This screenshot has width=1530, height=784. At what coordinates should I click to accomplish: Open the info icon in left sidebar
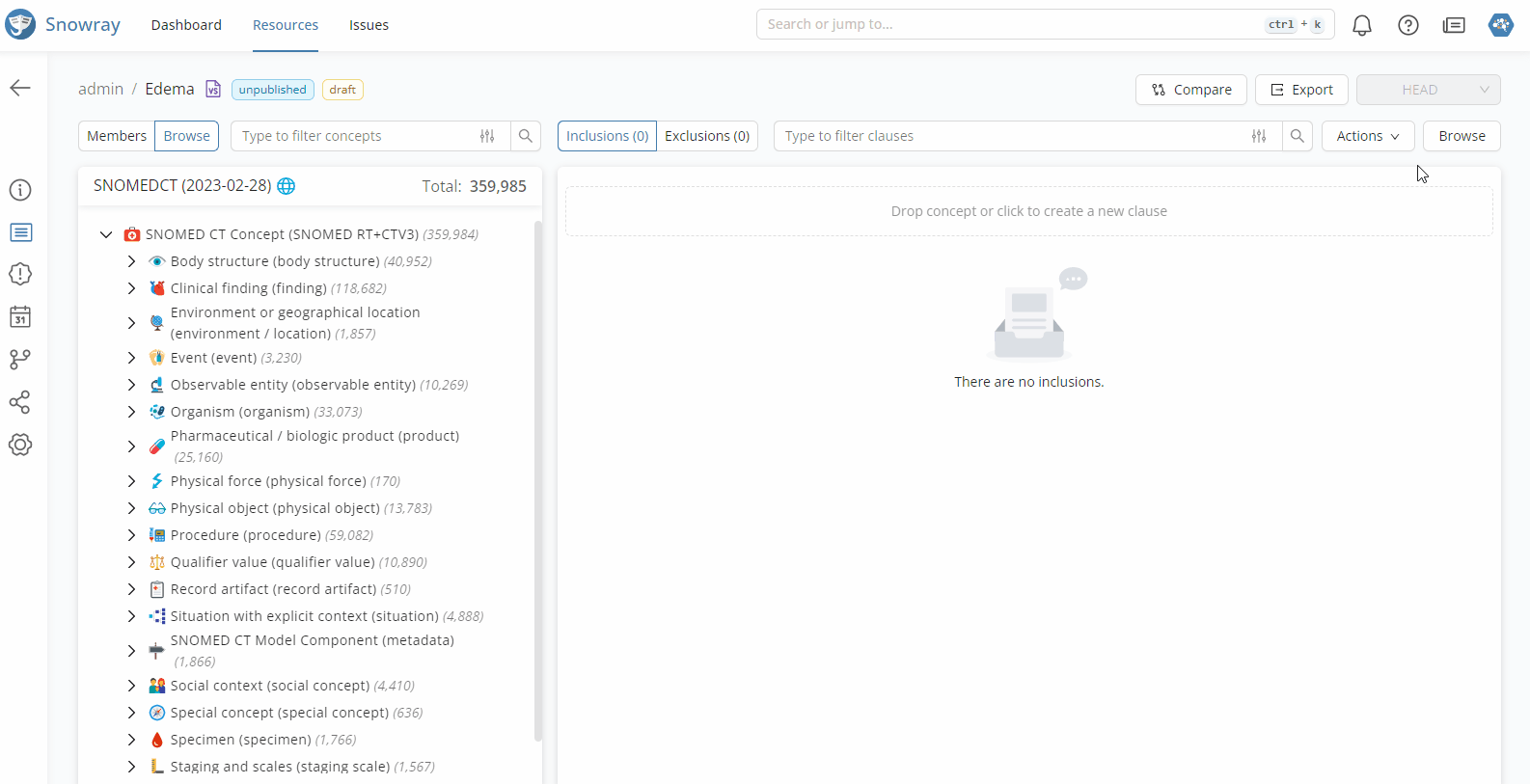coord(20,190)
